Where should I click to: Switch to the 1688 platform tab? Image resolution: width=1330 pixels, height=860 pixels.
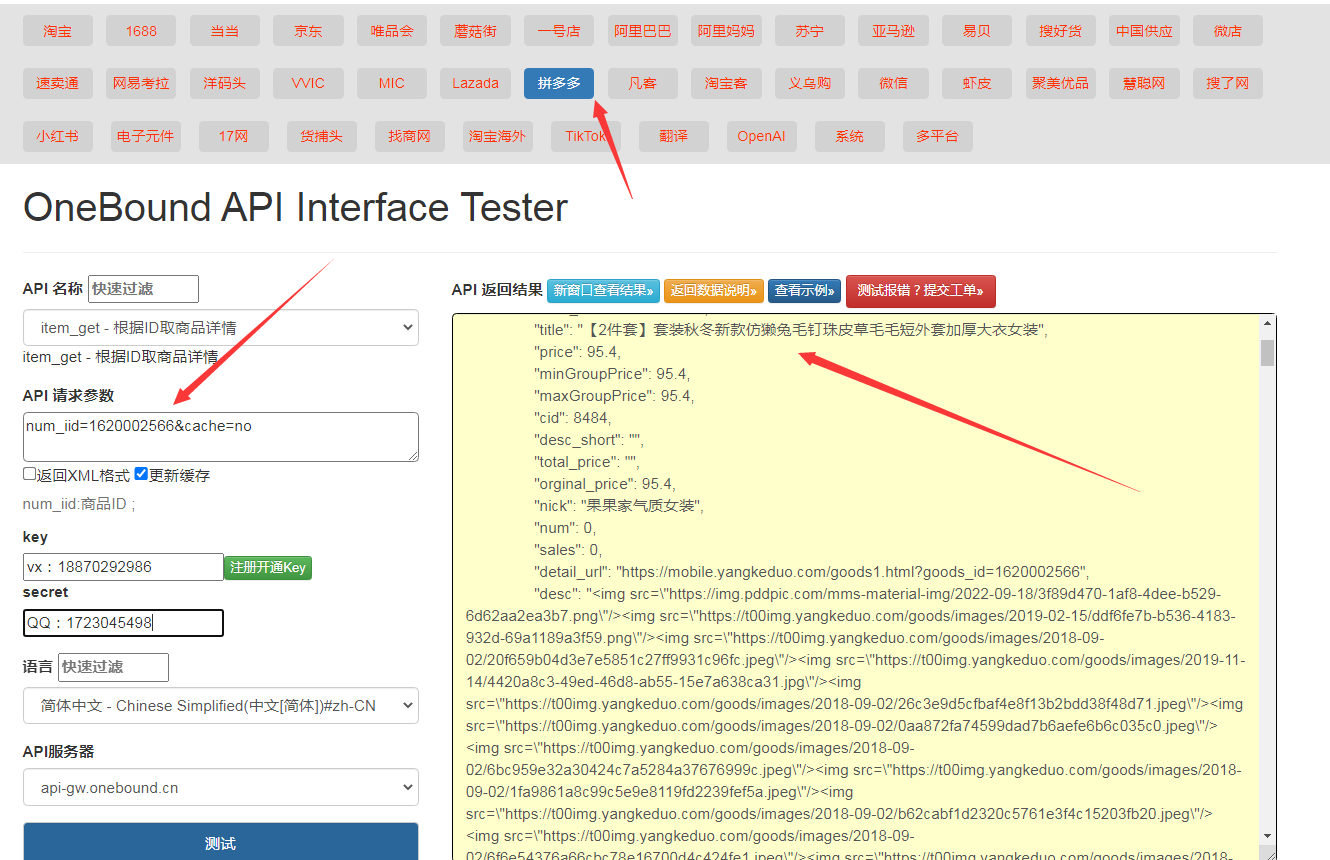141,31
